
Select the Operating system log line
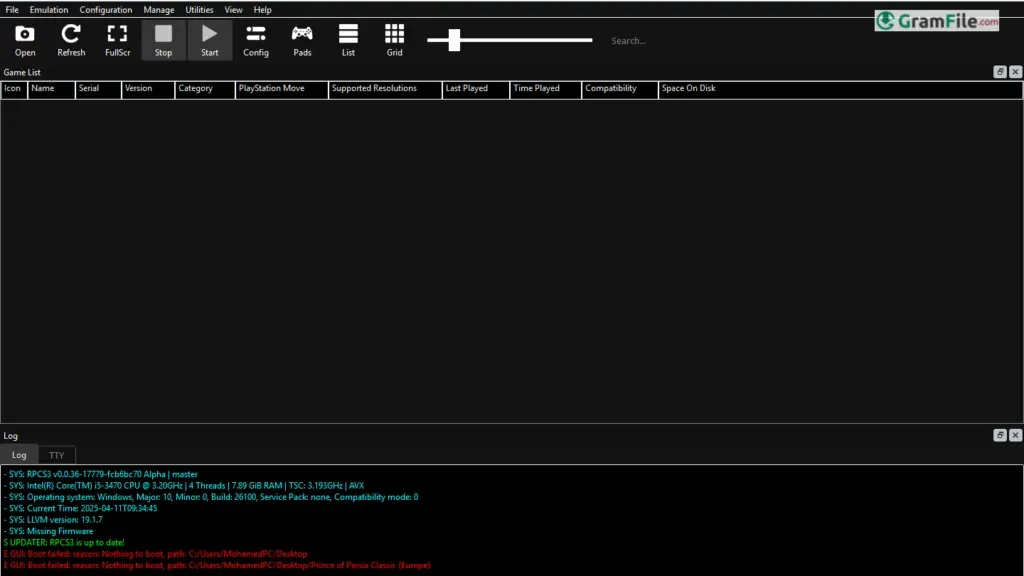[x=210, y=497]
